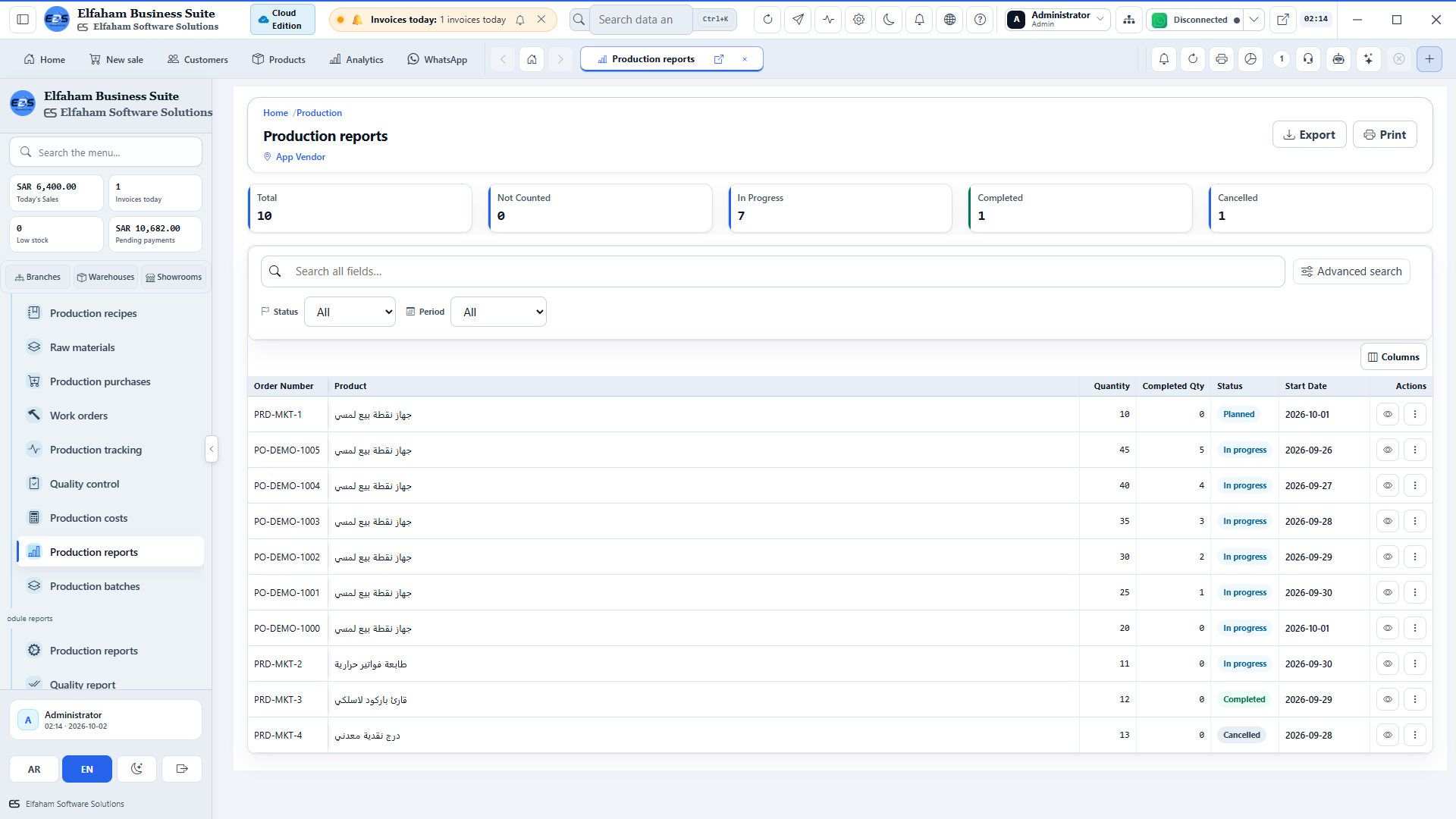
Task: Click Search all fields input
Action: click(773, 271)
